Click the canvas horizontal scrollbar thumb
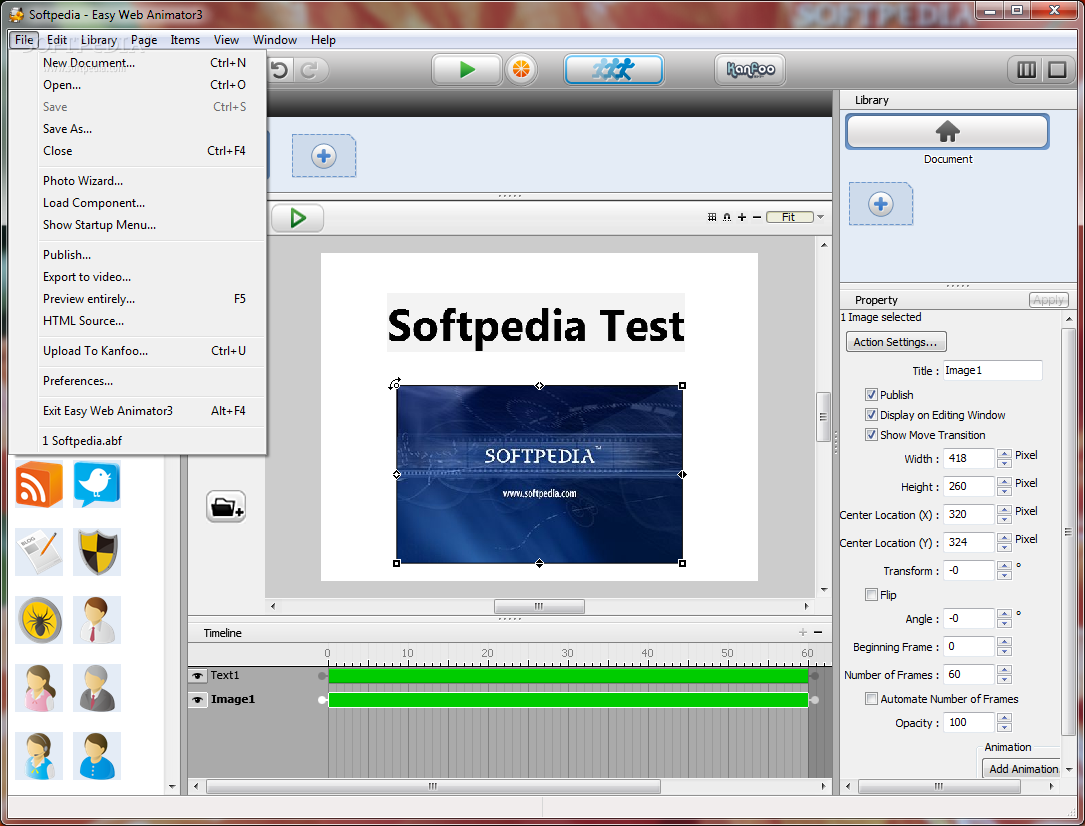The height and width of the screenshot is (826, 1085). point(539,607)
